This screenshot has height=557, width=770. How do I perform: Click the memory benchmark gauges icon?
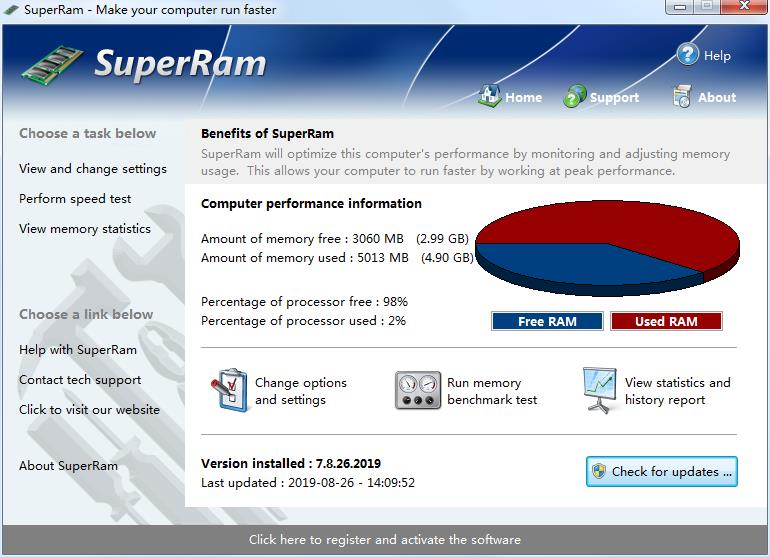pyautogui.click(x=417, y=390)
